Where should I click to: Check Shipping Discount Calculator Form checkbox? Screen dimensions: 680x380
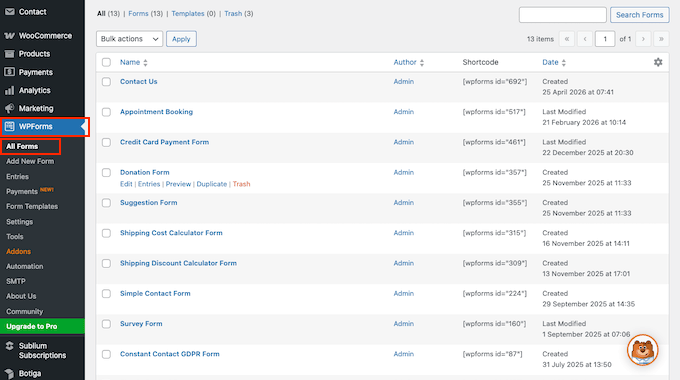tap(106, 263)
